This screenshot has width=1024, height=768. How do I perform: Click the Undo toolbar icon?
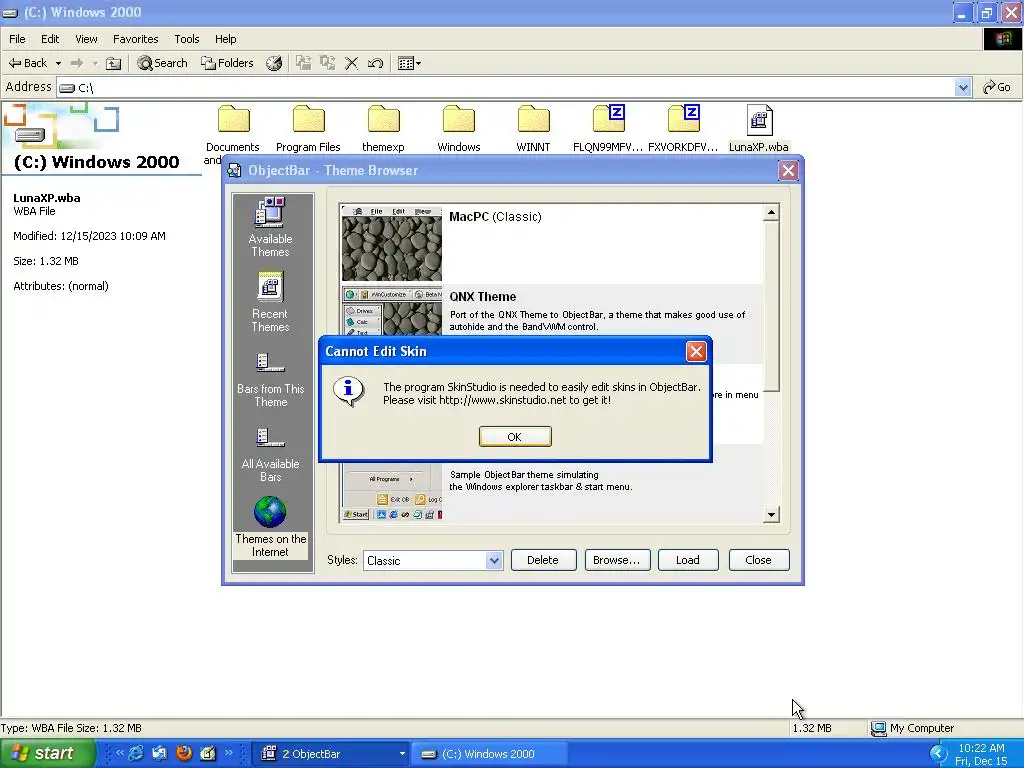point(376,63)
